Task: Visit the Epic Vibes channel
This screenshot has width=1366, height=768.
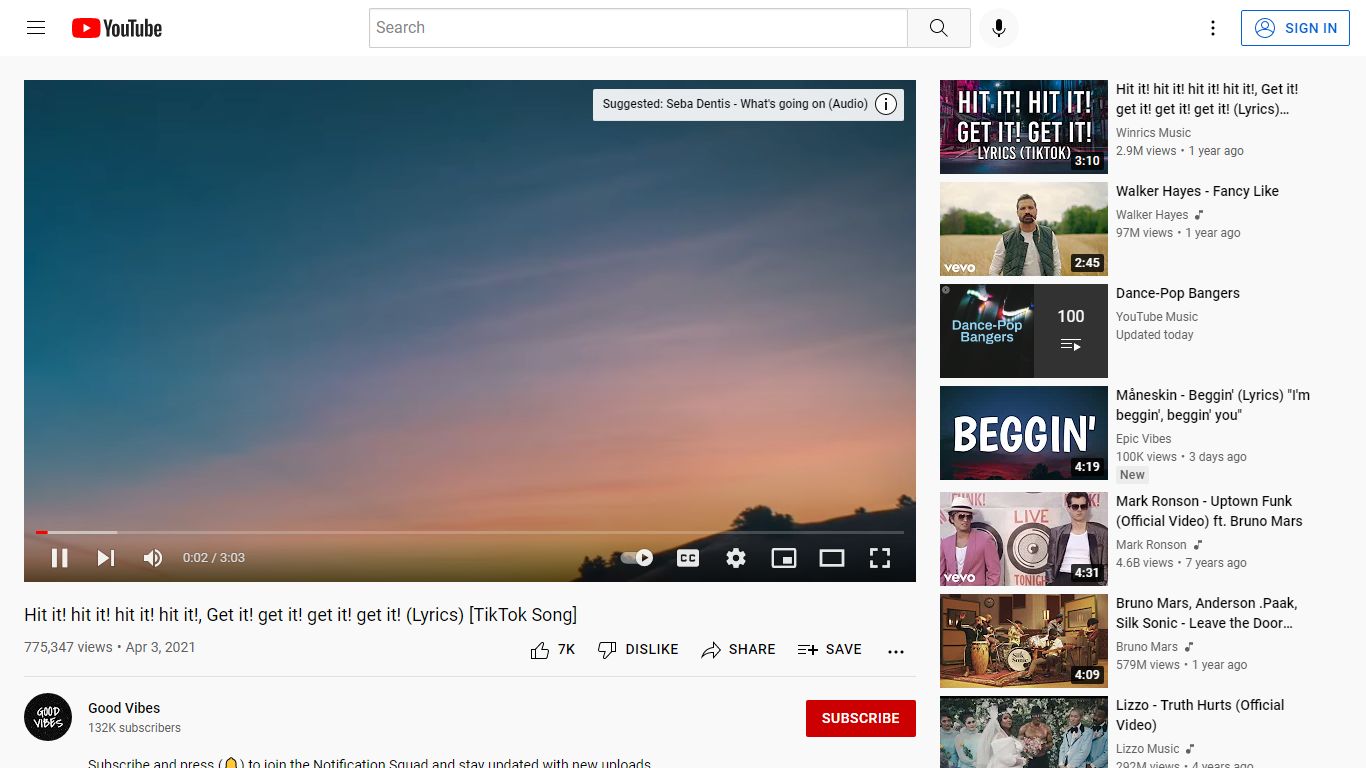Action: 1144,439
